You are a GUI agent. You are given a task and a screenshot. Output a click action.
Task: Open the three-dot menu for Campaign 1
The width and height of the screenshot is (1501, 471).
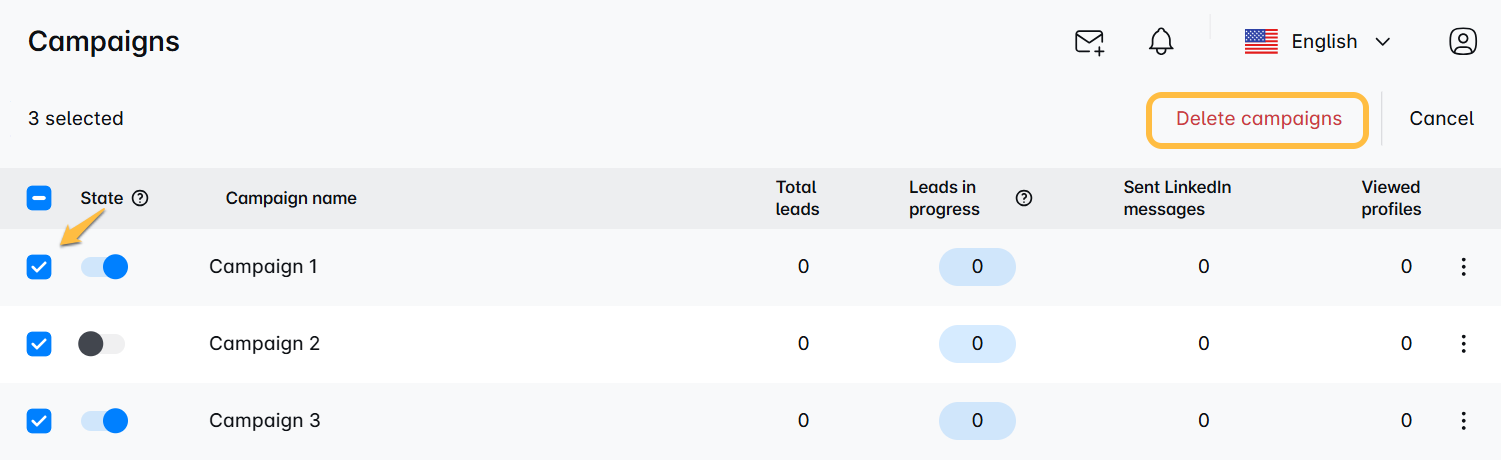(x=1463, y=267)
